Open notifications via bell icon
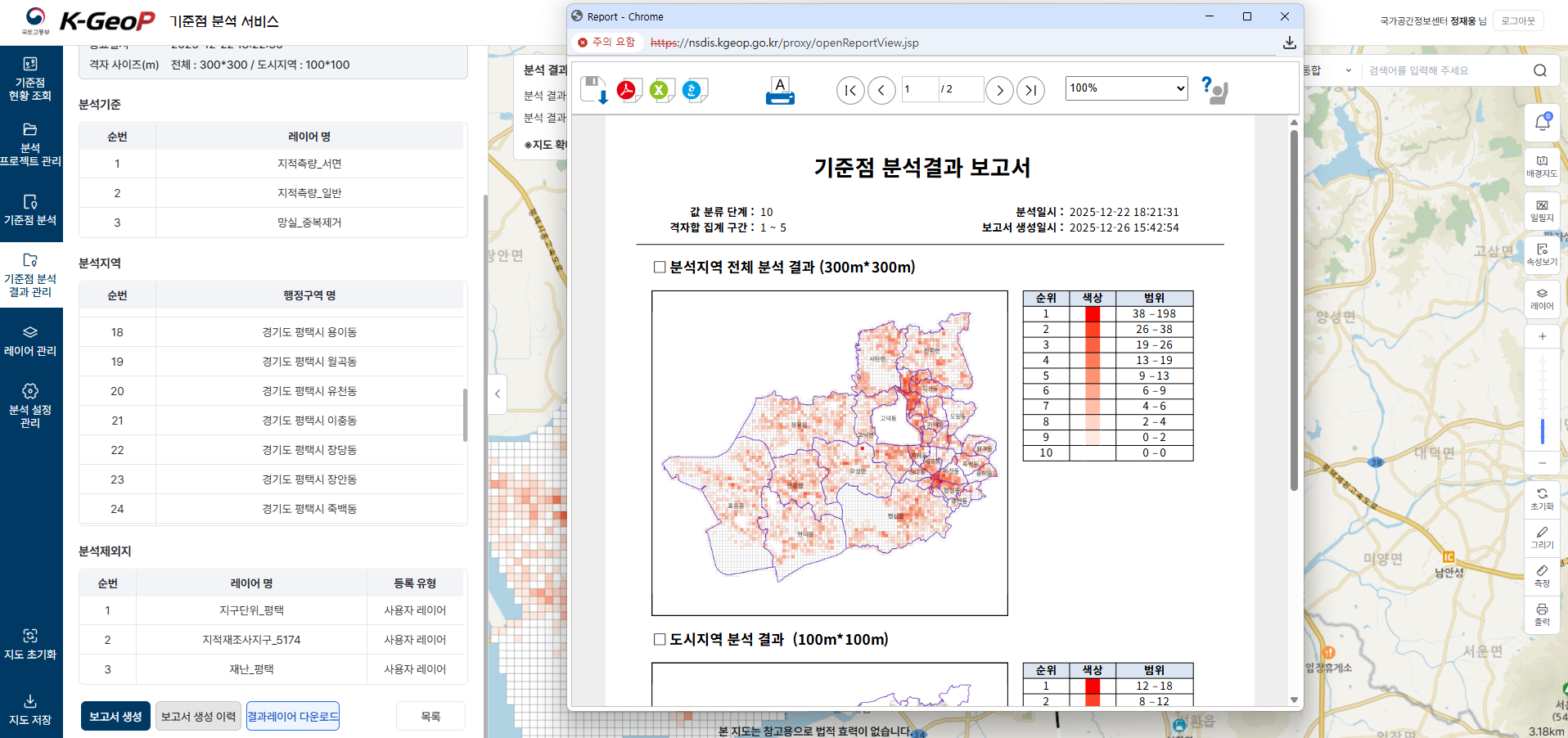The image size is (1568, 738). (1542, 121)
